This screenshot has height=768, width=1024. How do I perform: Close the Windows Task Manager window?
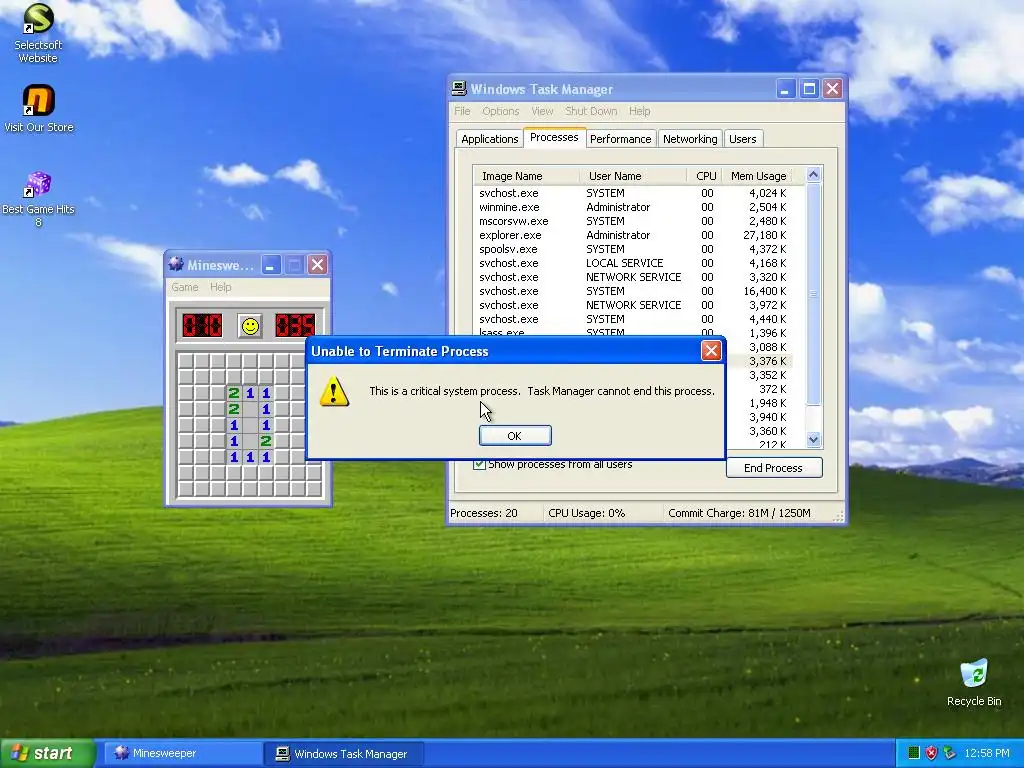pyautogui.click(x=832, y=89)
